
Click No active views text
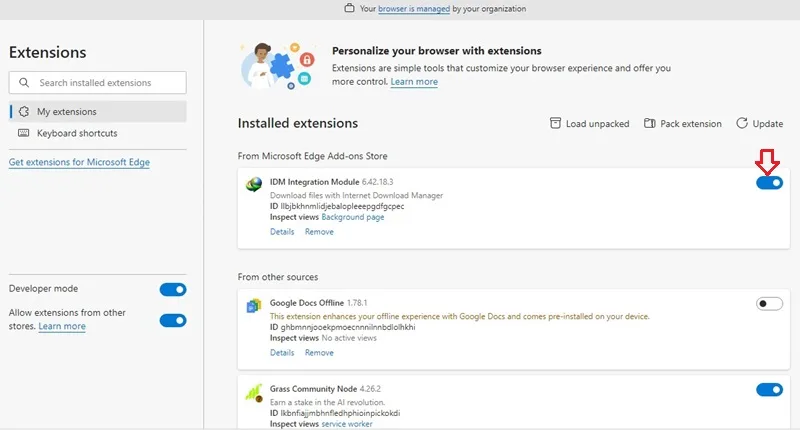coord(349,338)
